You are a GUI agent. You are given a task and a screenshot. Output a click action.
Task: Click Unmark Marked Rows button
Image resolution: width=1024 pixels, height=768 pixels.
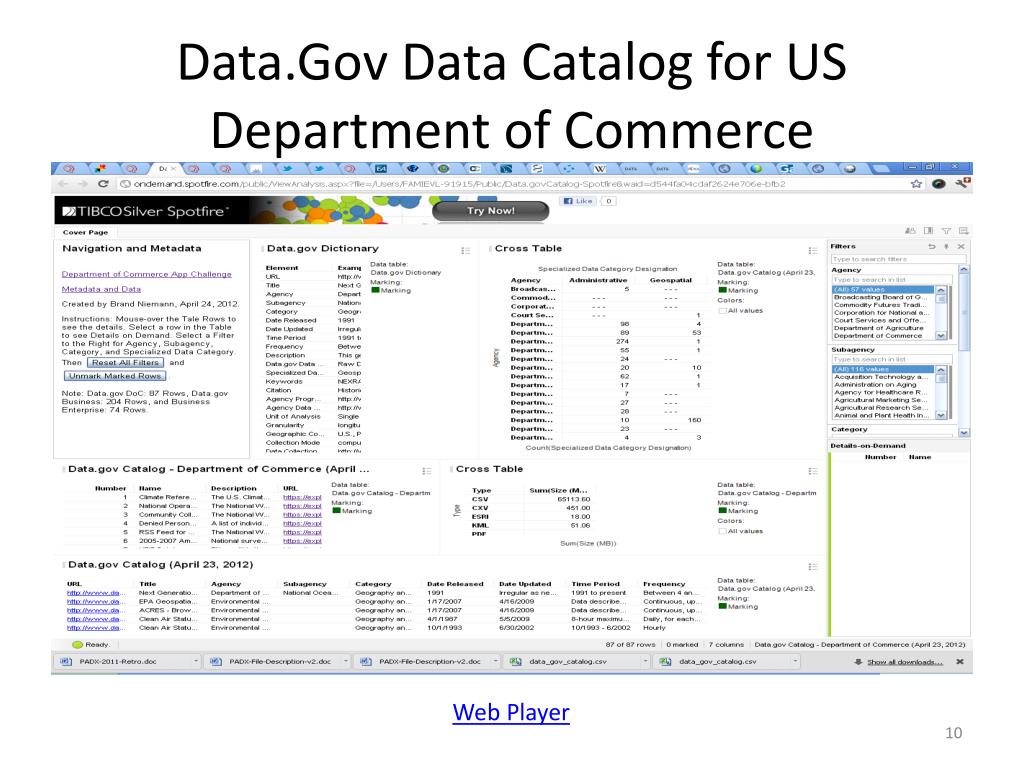[x=115, y=376]
